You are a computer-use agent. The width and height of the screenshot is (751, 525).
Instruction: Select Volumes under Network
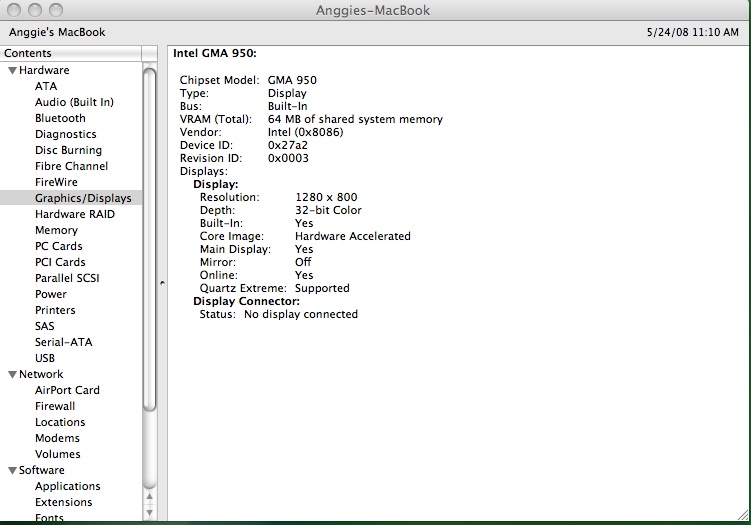tap(57, 454)
